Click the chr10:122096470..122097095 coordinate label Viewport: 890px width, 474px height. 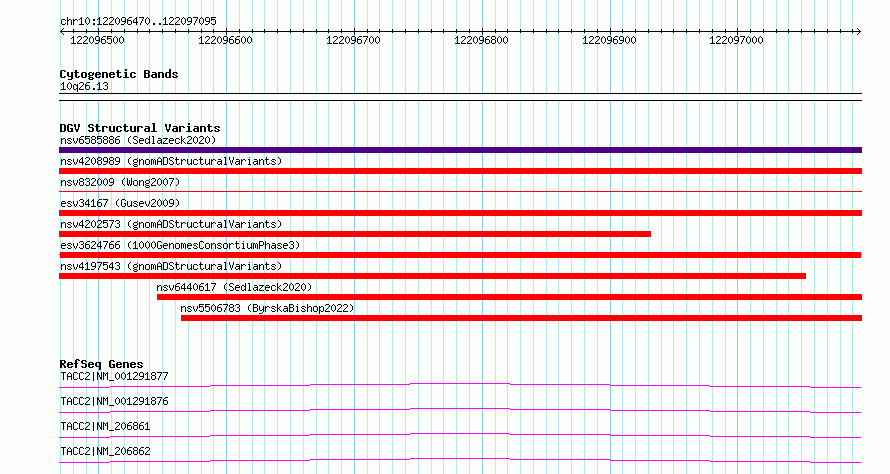pos(138,21)
